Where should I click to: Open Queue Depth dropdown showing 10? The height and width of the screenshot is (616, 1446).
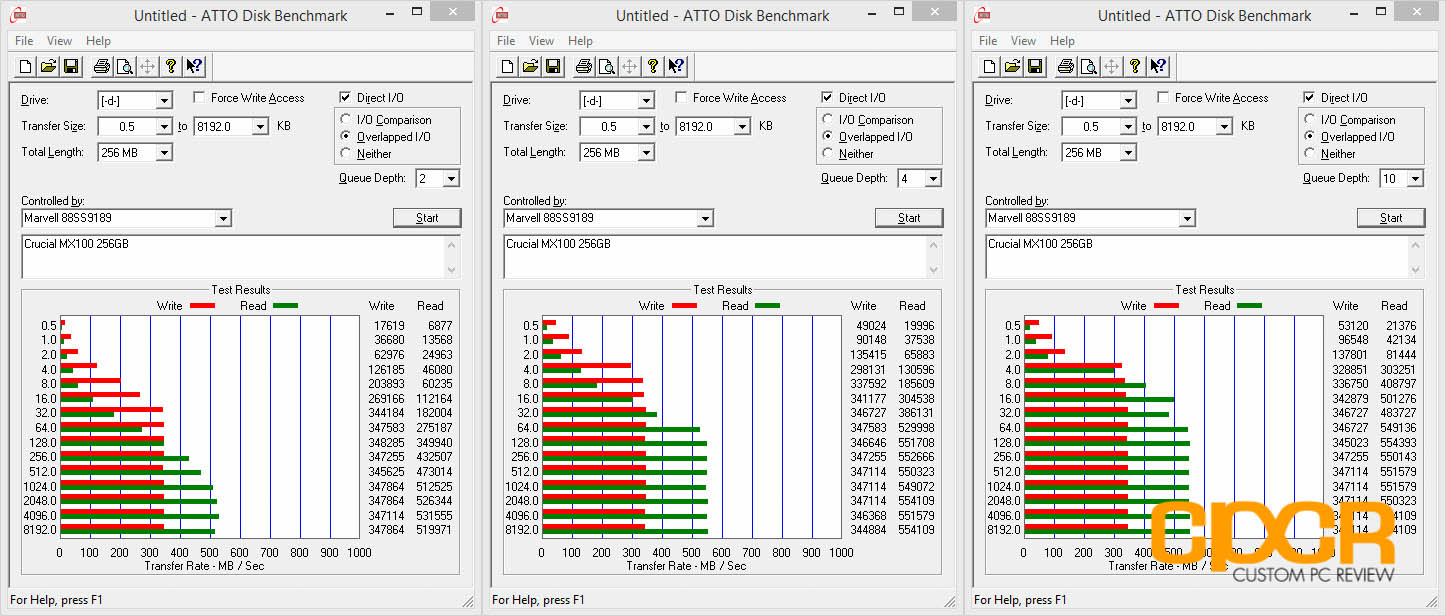(1415, 179)
